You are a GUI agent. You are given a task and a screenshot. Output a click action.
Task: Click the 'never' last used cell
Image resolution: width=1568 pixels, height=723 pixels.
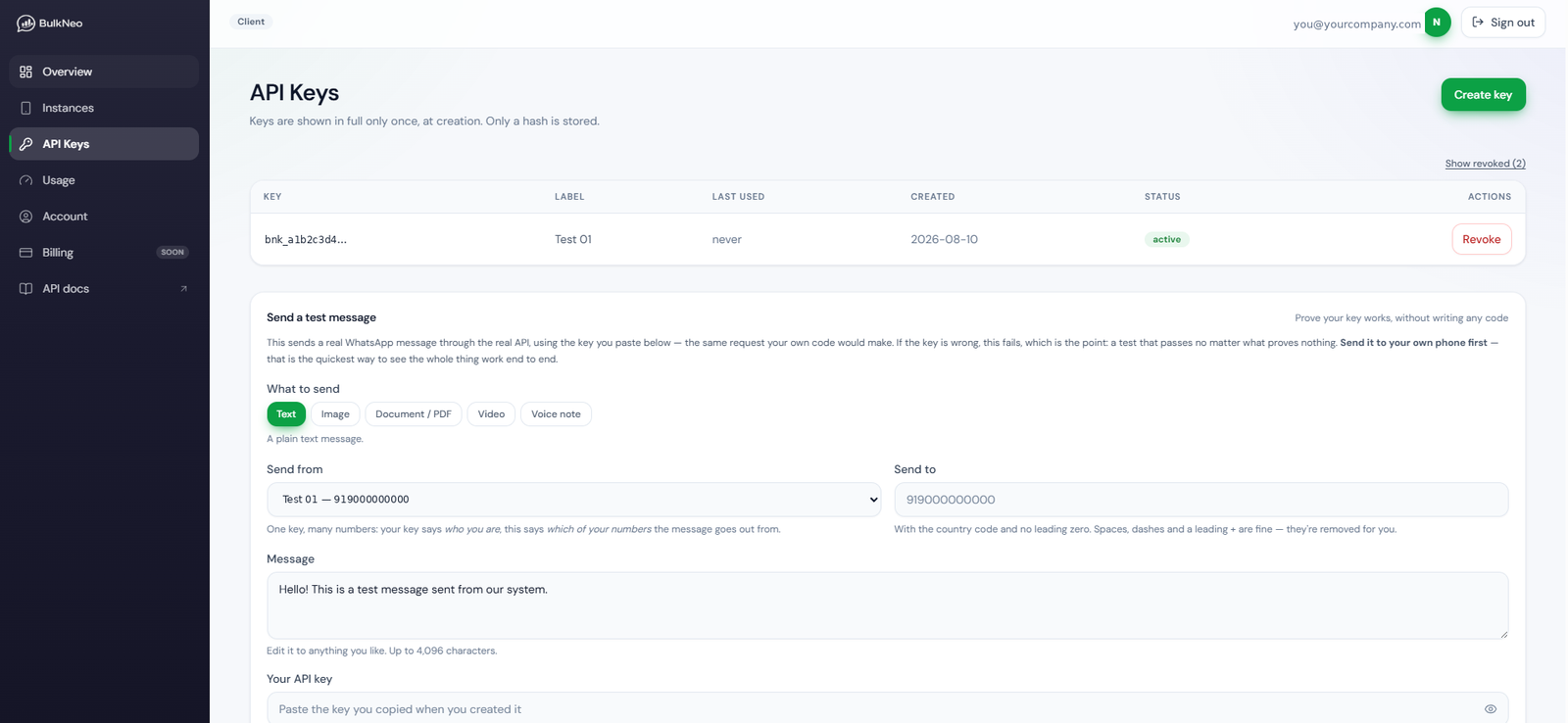point(727,239)
